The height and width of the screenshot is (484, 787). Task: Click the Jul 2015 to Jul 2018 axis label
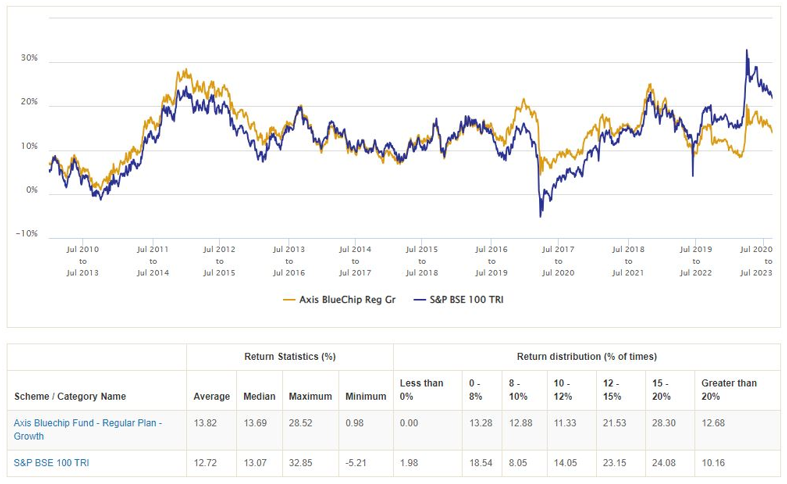click(x=422, y=261)
